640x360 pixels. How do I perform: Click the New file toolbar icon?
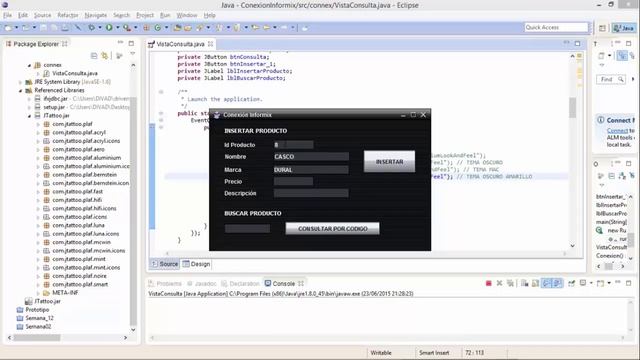click(8, 28)
